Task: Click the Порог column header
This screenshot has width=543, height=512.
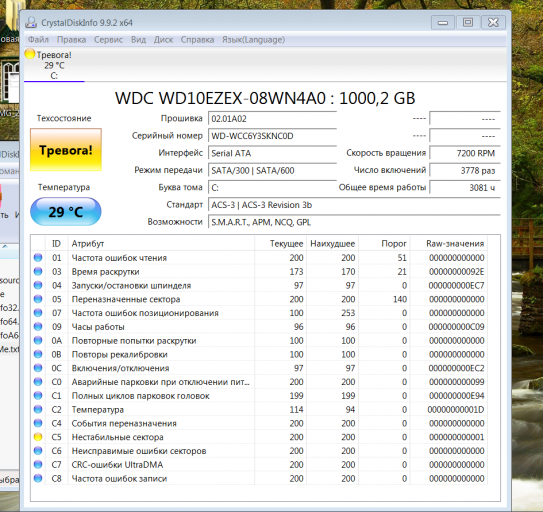Action: (384, 244)
